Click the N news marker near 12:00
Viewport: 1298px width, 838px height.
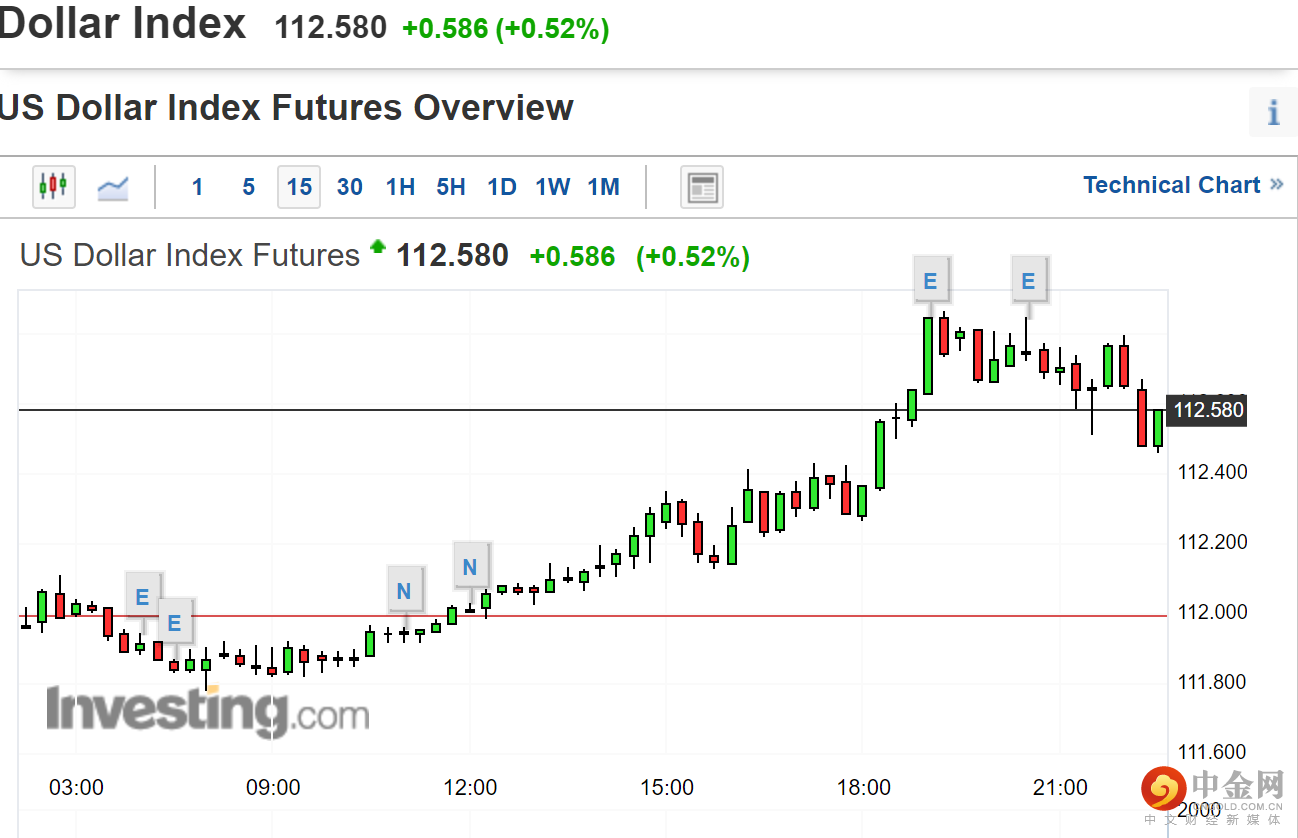point(470,569)
